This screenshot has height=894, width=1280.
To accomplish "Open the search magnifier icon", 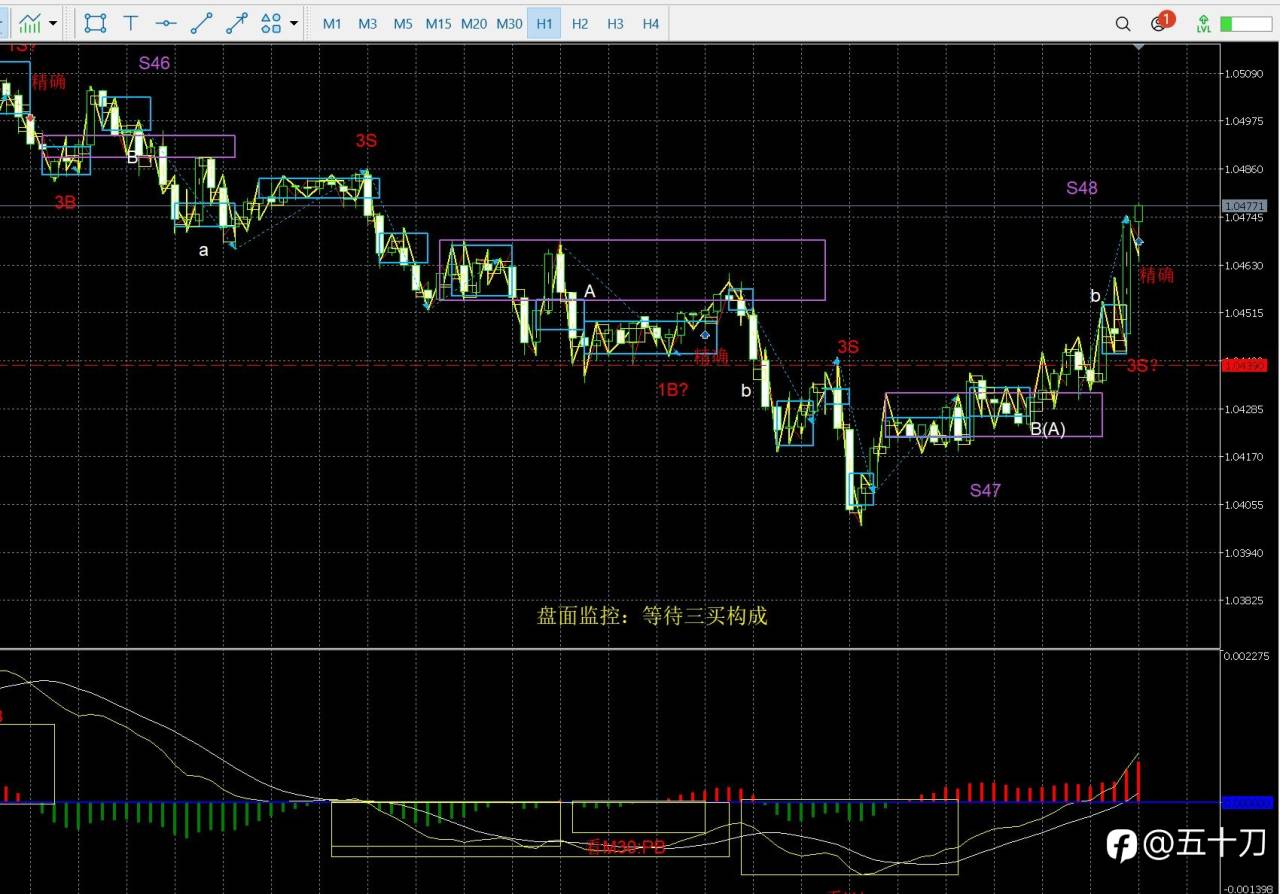I will (x=1123, y=23).
